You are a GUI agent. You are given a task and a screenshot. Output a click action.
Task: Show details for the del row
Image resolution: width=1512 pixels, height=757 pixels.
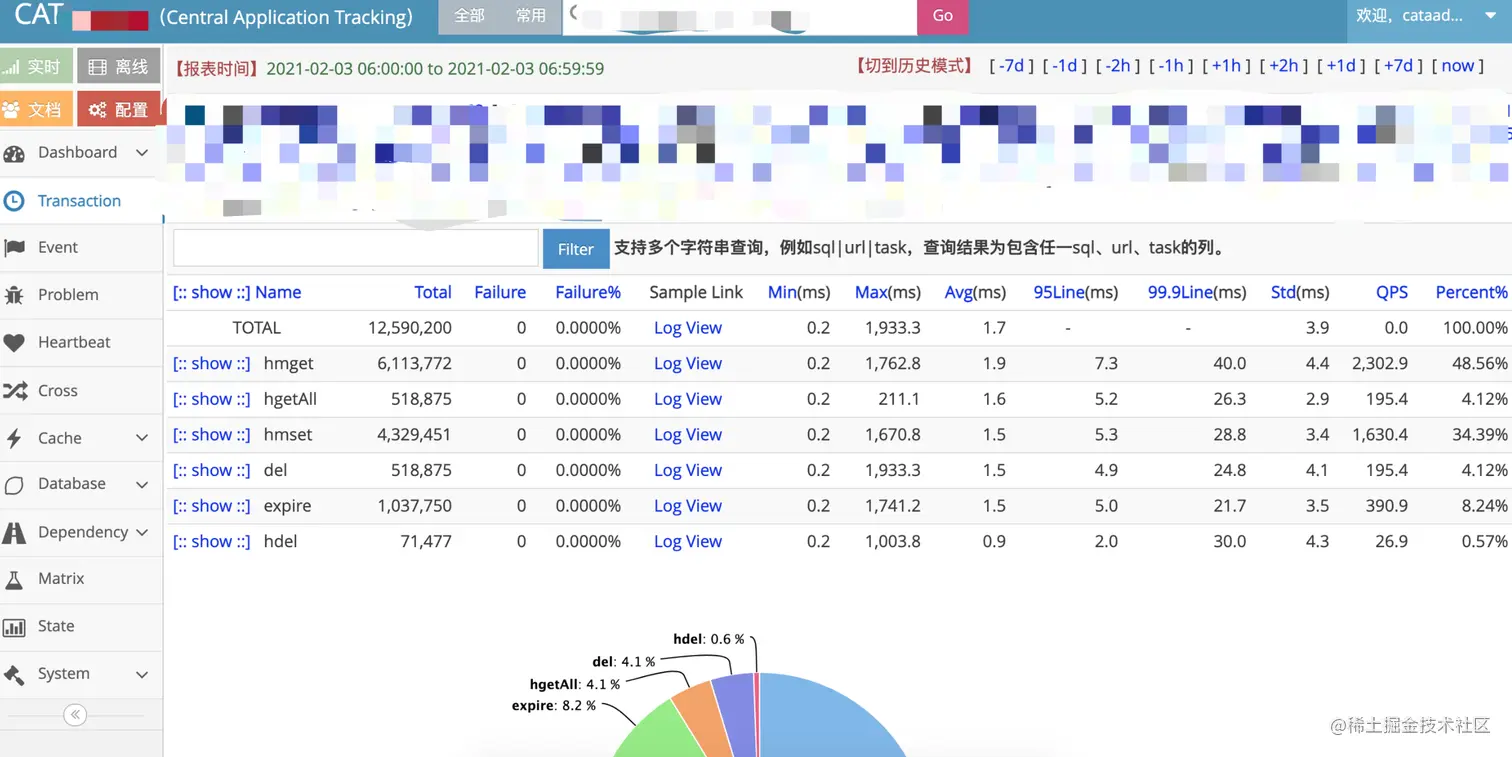coord(211,470)
